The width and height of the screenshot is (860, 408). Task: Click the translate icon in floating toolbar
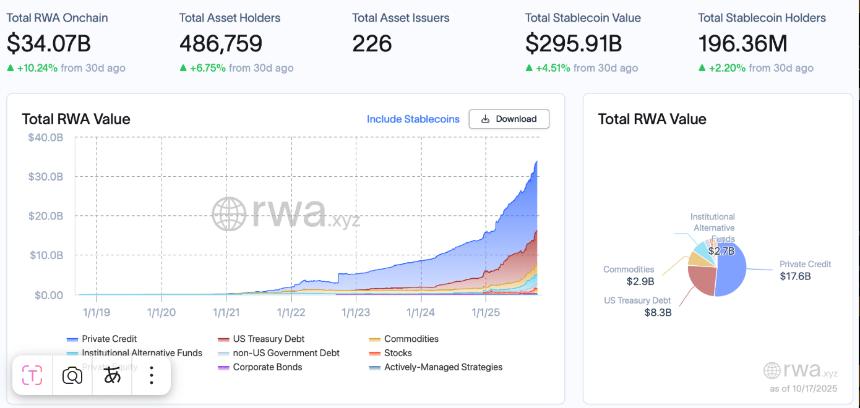[112, 375]
